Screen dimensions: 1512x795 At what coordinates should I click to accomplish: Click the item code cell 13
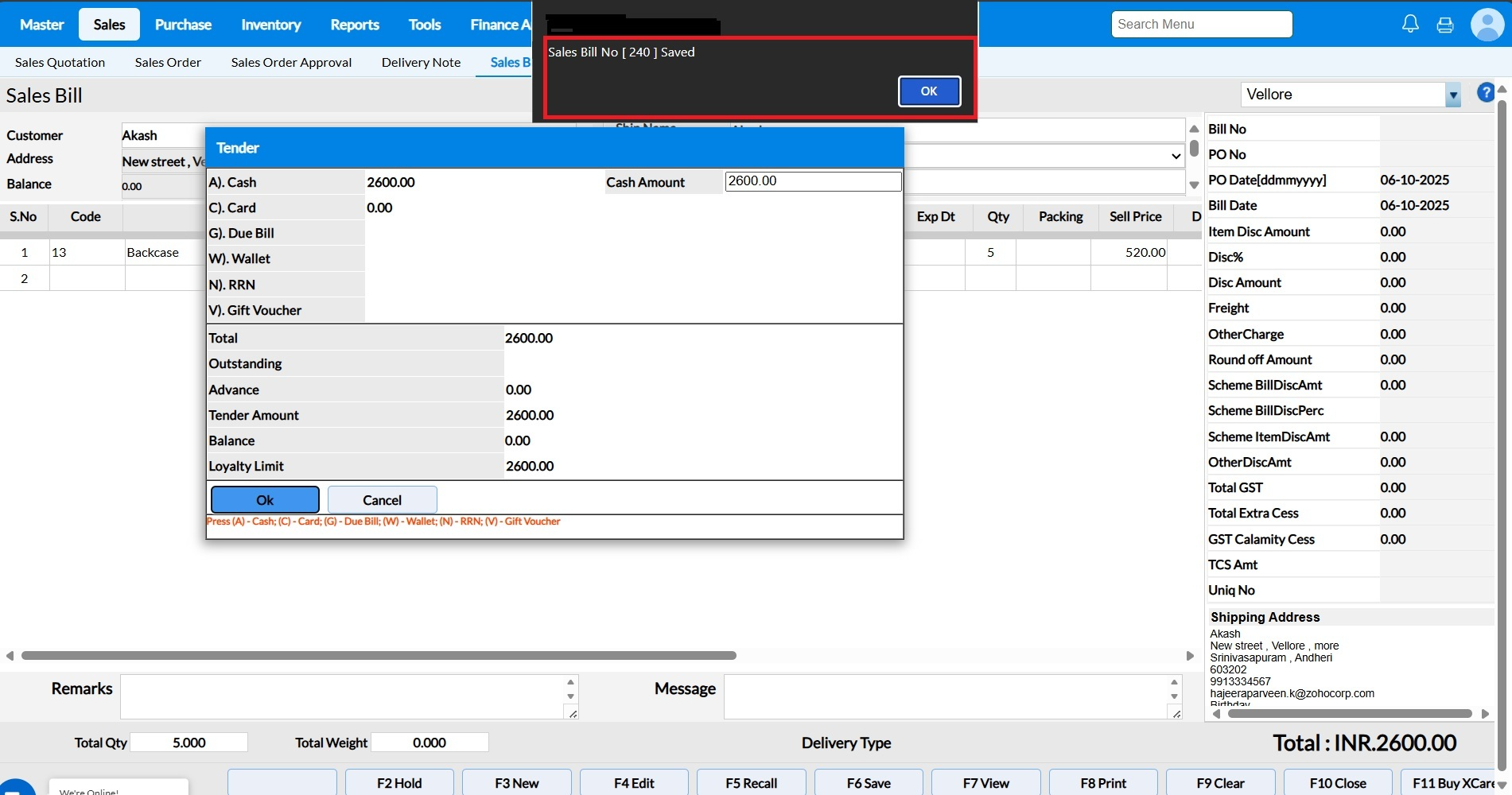click(x=87, y=253)
